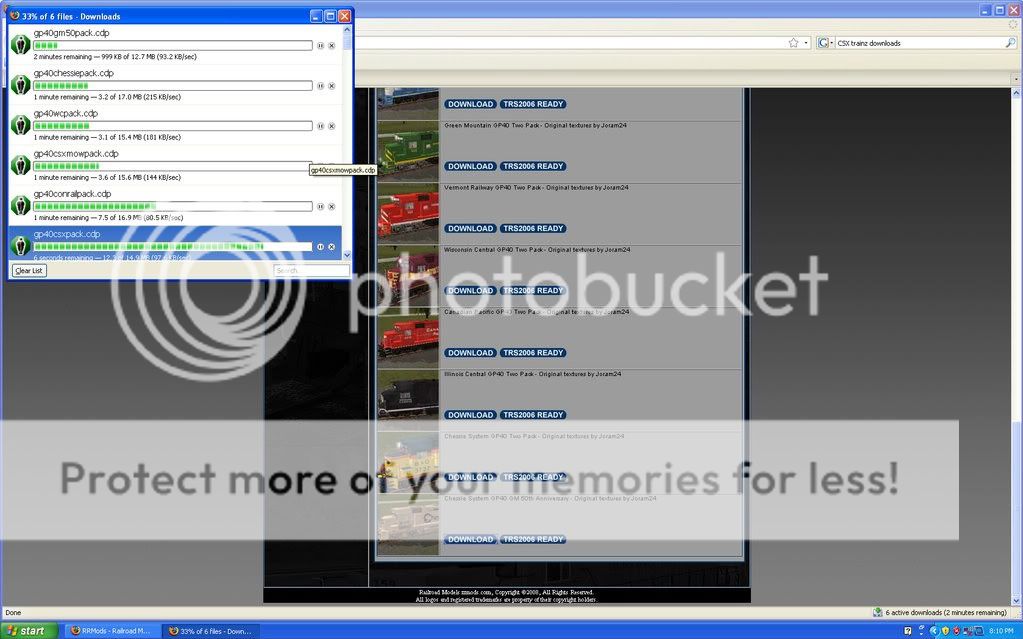Viewport: 1023px width, 639px height.
Task: Click browser page scrollbar down arrow
Action: pos(1016,600)
